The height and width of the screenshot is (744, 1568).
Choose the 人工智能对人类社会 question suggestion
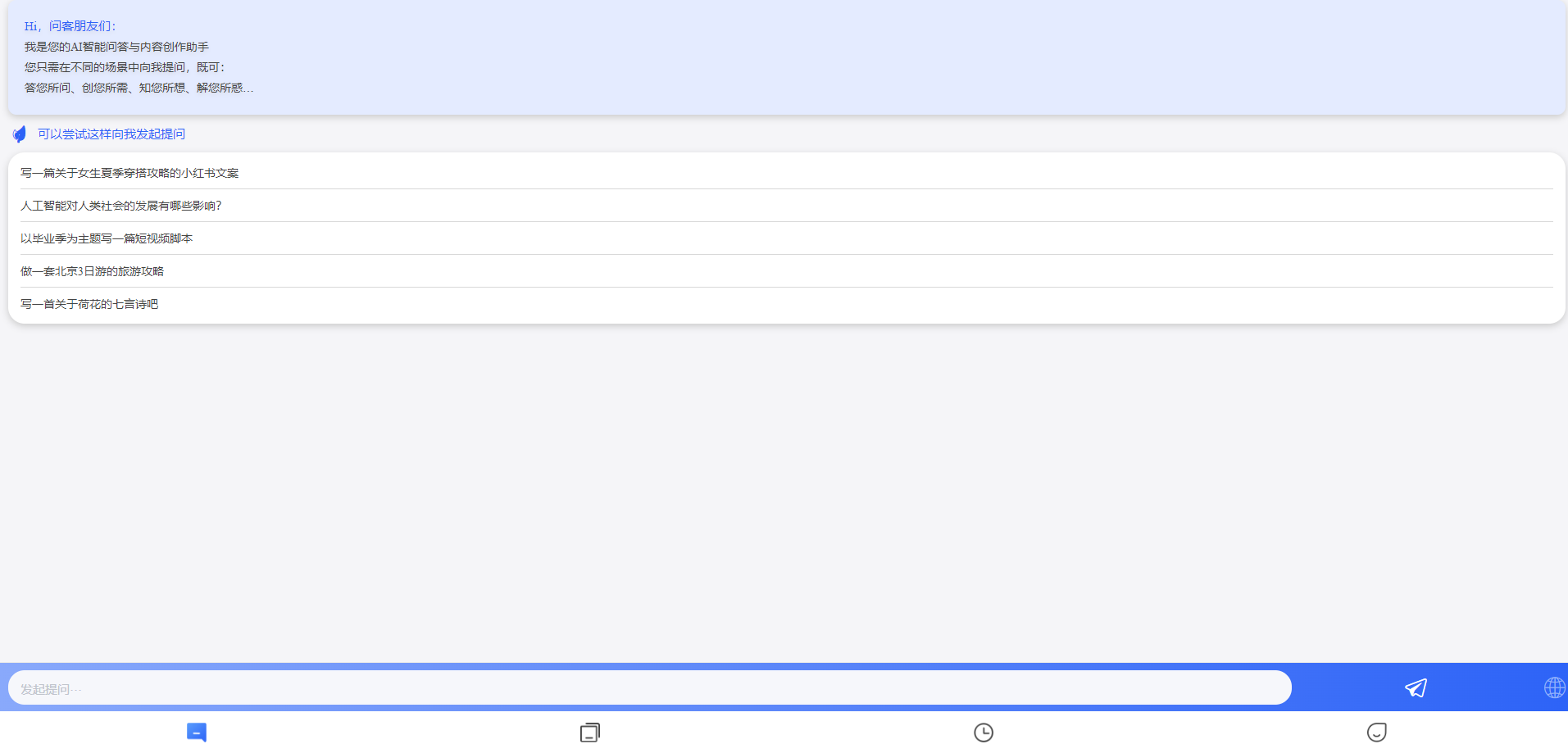[121, 206]
